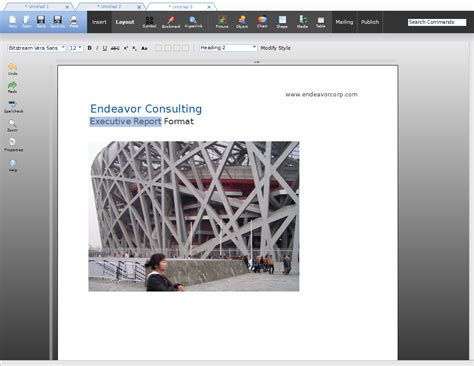Click the www.endeavorcorp.com header text
This screenshot has height=366, width=474.
321,94
